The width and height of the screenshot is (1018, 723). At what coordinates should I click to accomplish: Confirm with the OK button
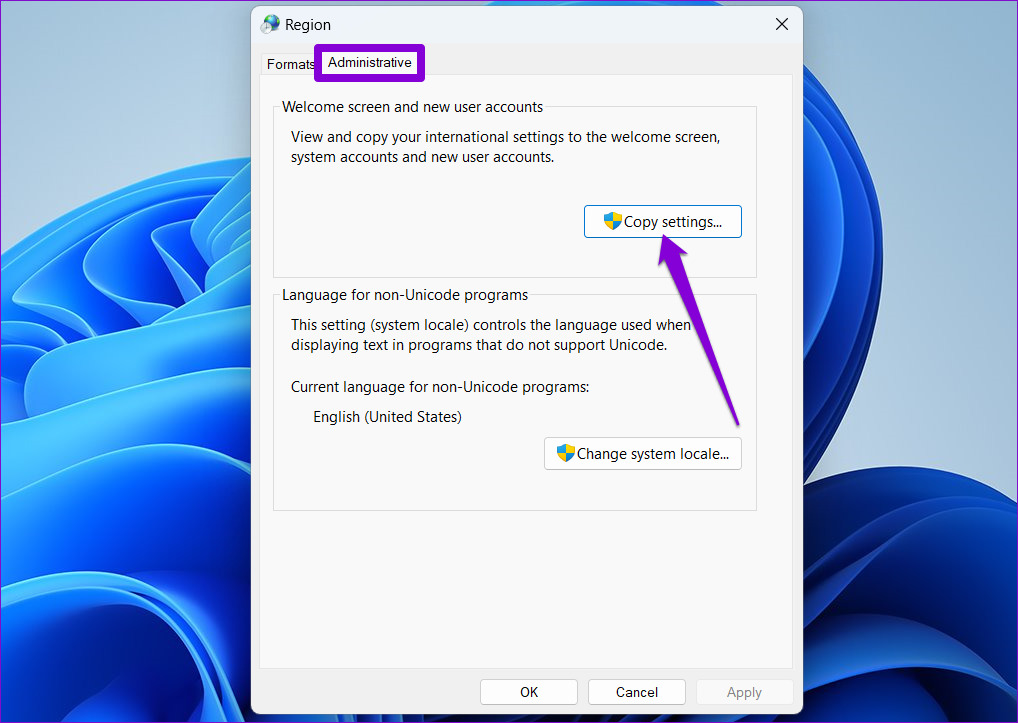tap(528, 692)
